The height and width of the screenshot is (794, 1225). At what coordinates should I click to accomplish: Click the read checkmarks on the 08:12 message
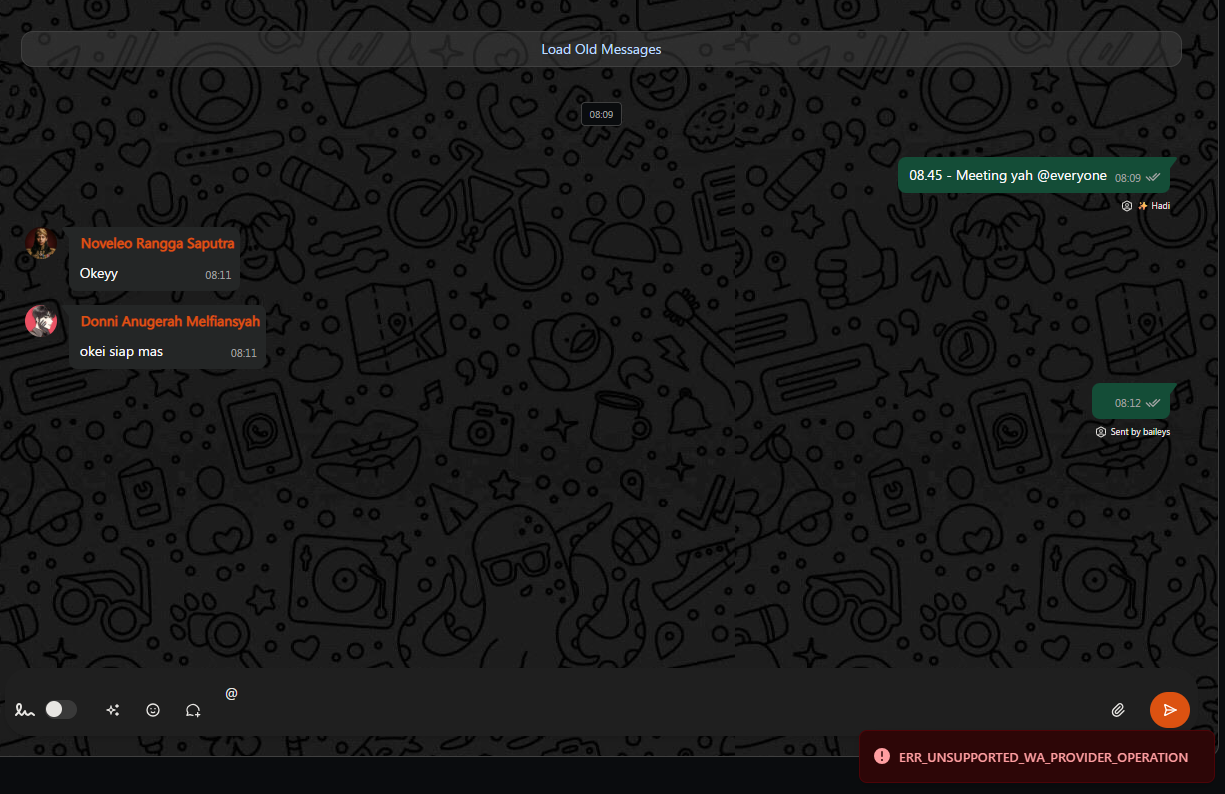click(1153, 403)
